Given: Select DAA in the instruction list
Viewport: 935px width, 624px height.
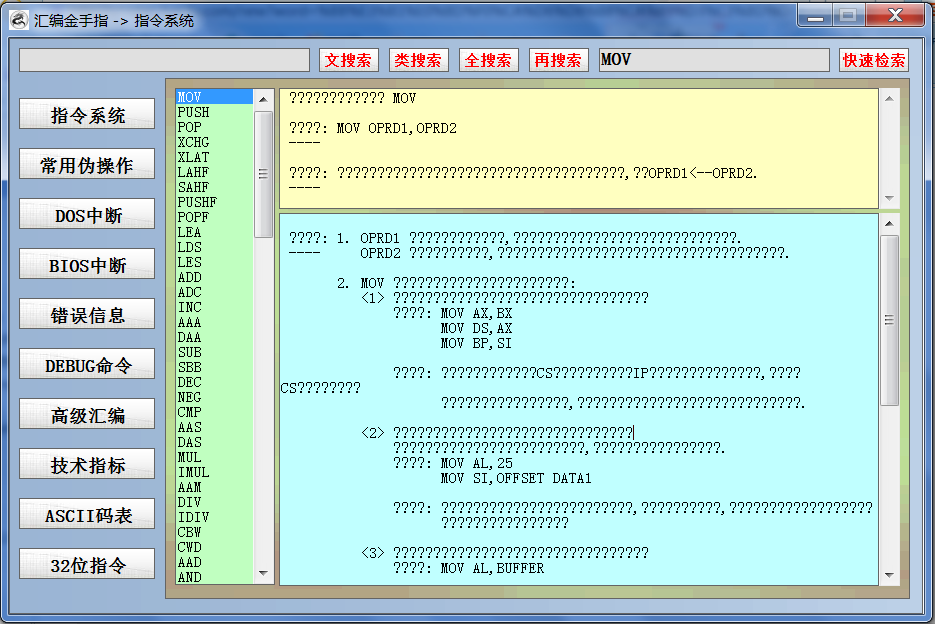Looking at the screenshot, I should click(214, 337).
